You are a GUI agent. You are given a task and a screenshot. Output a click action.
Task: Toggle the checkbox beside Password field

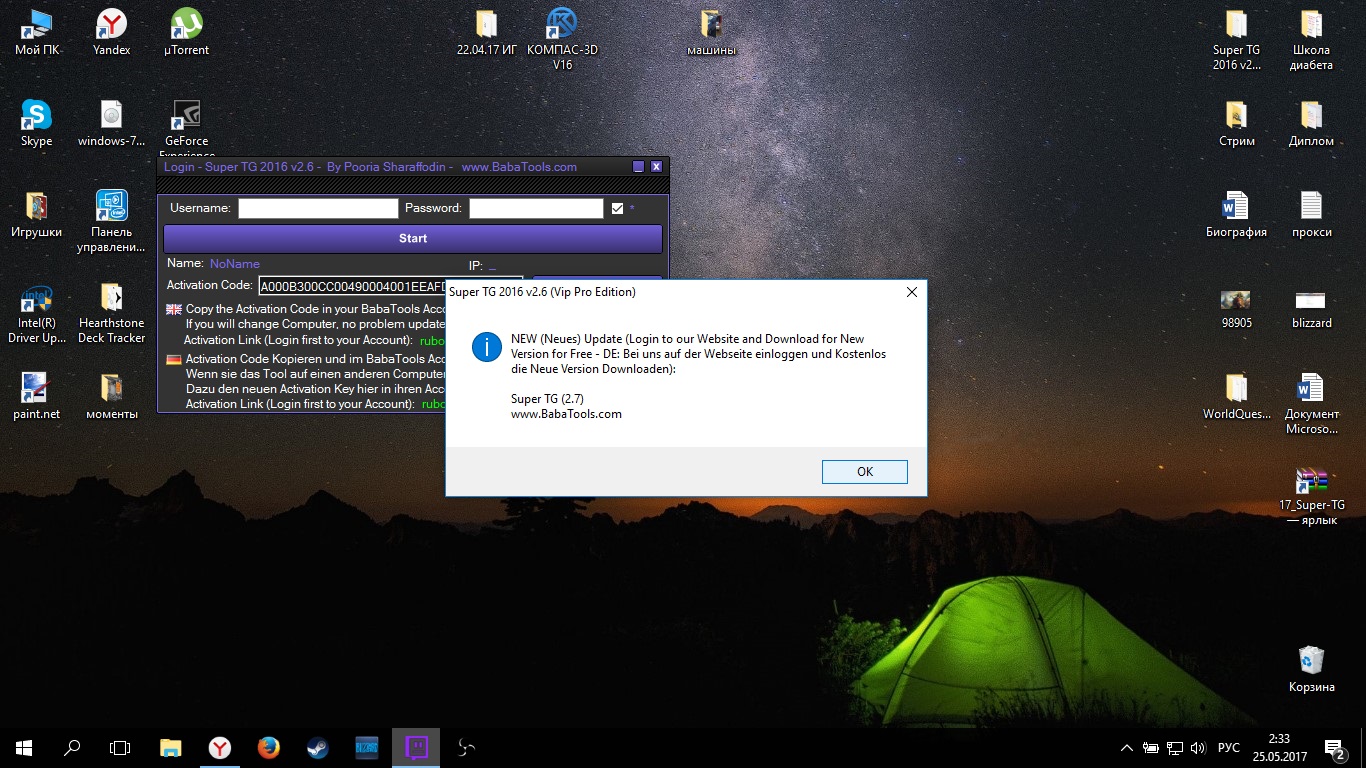pos(617,208)
